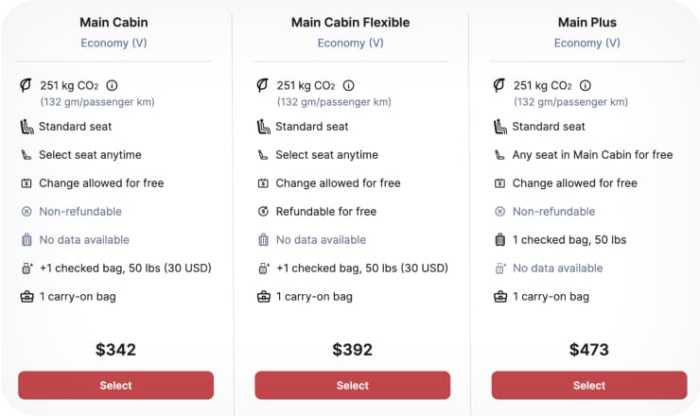Click the seat selection icon in Main Plus
Viewport: 700px width, 416px height.
click(500, 155)
